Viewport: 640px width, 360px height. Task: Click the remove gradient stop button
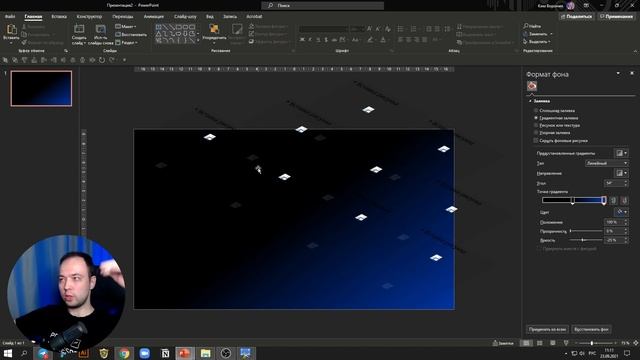(x=624, y=200)
